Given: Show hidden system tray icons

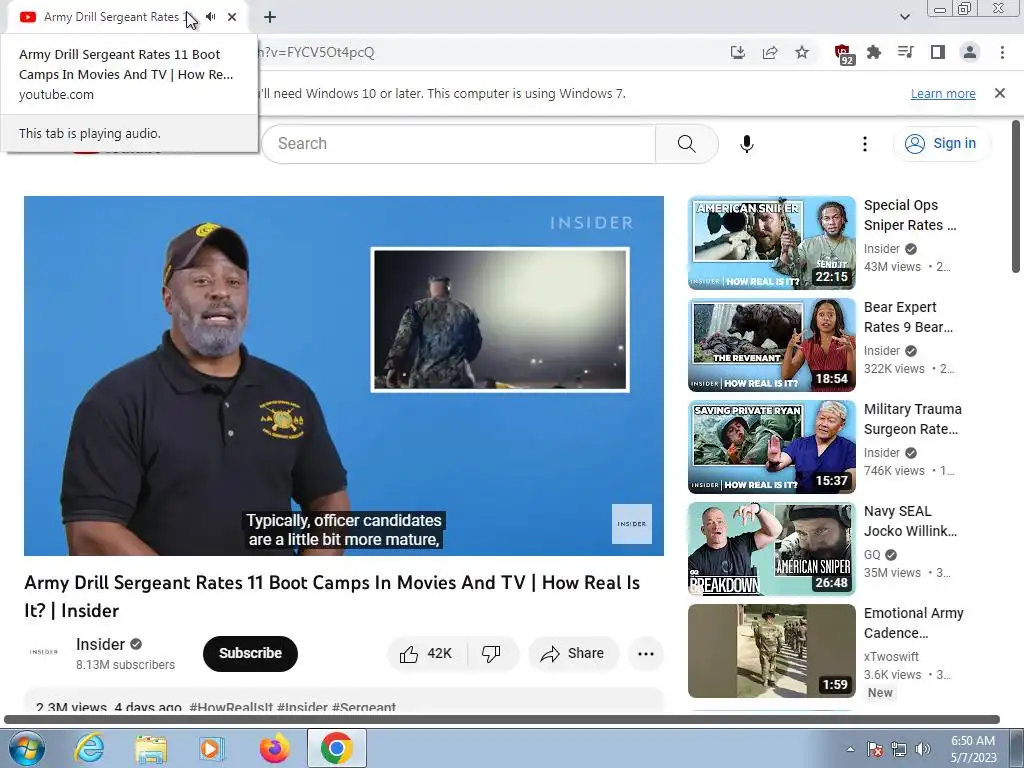Looking at the screenshot, I should 850,749.
